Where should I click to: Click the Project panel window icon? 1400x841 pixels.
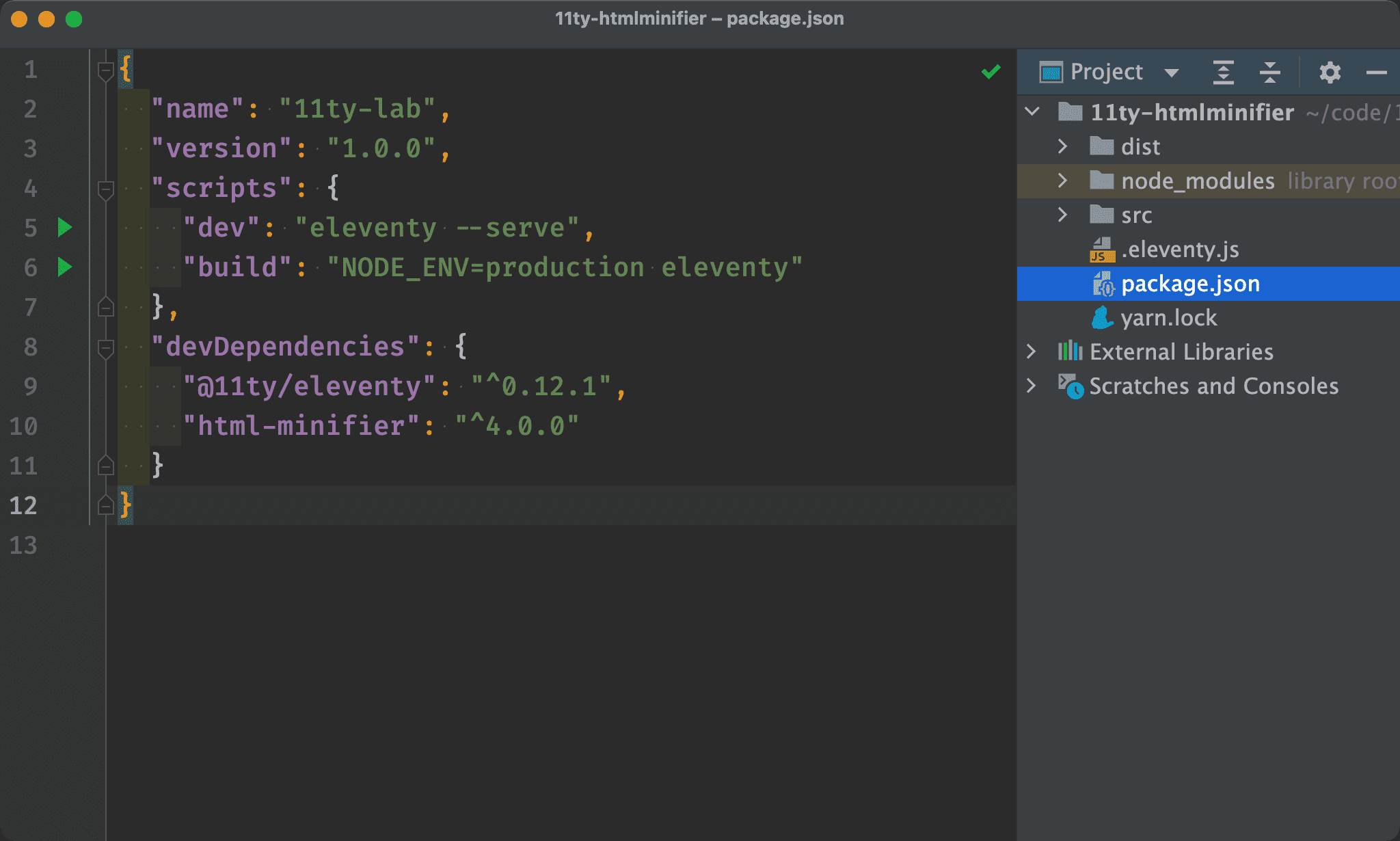[x=1051, y=72]
